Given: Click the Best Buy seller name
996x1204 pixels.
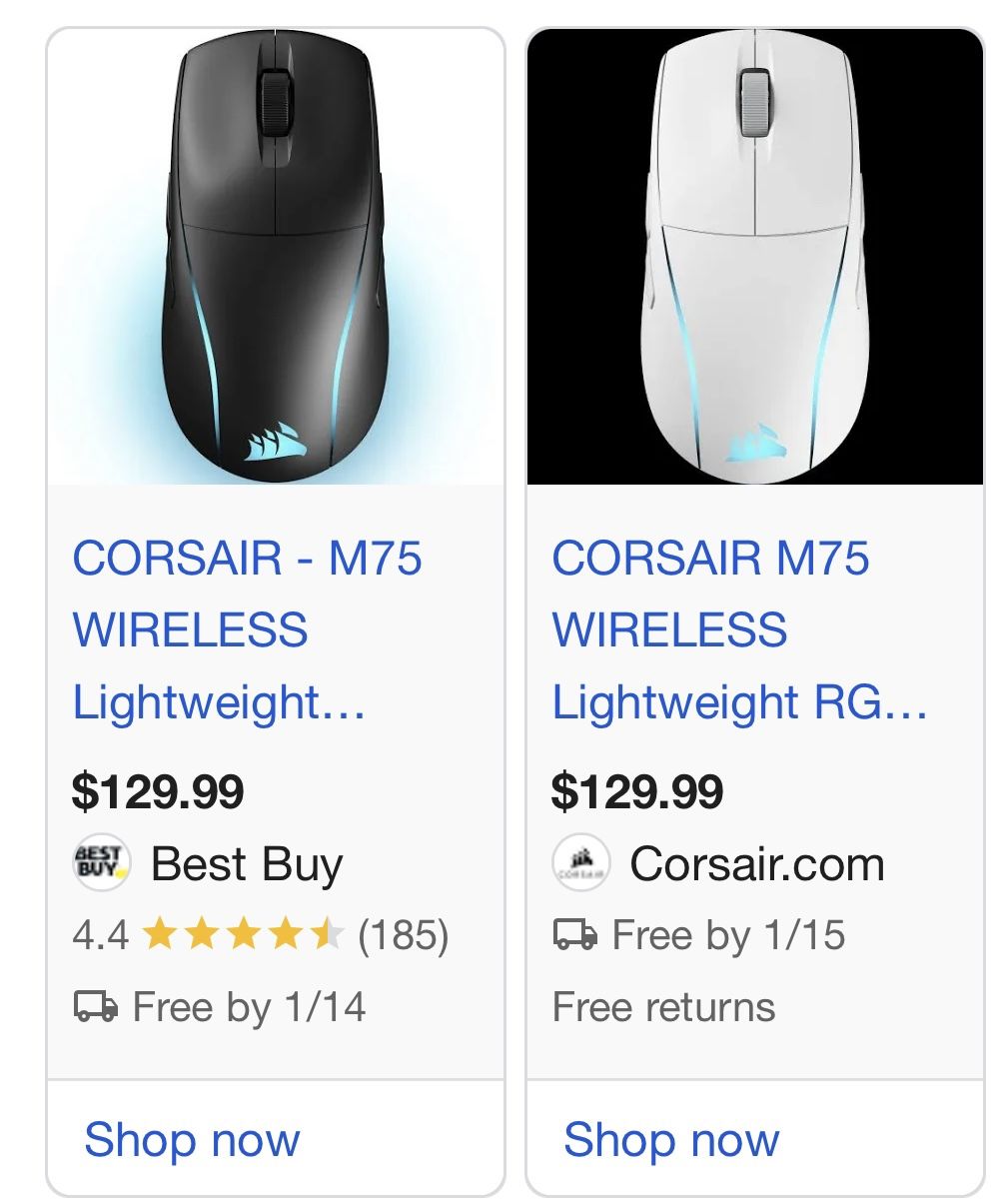Looking at the screenshot, I should (x=247, y=864).
